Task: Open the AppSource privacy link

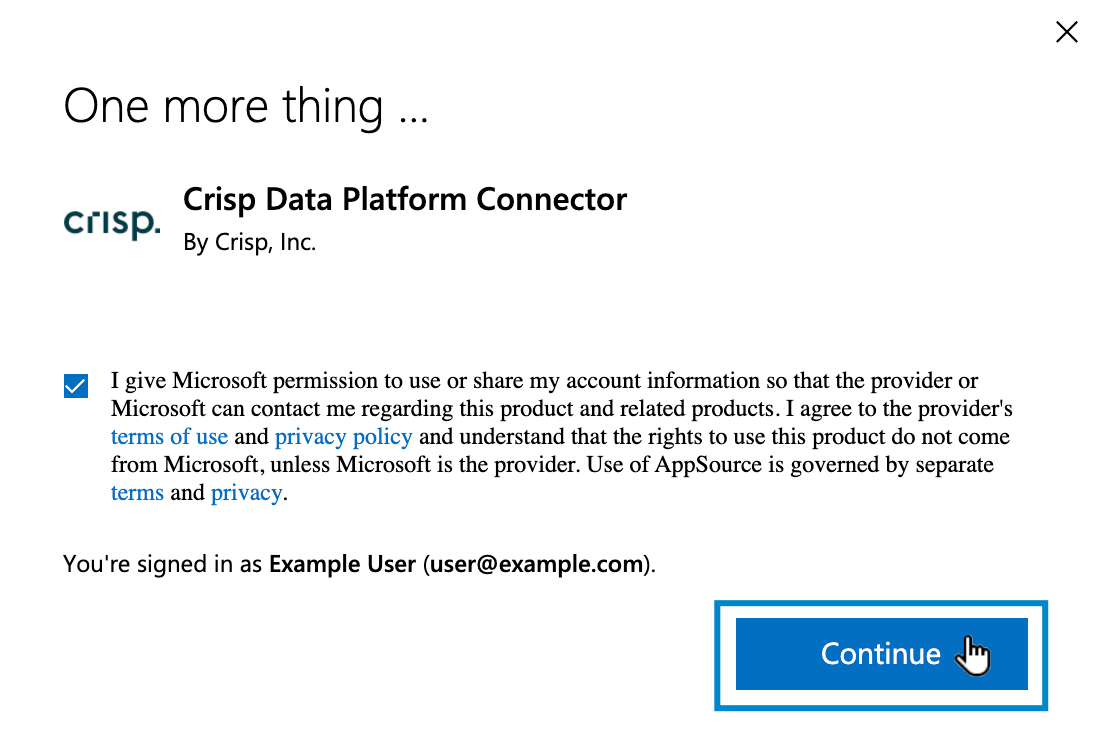Action: tap(246, 493)
